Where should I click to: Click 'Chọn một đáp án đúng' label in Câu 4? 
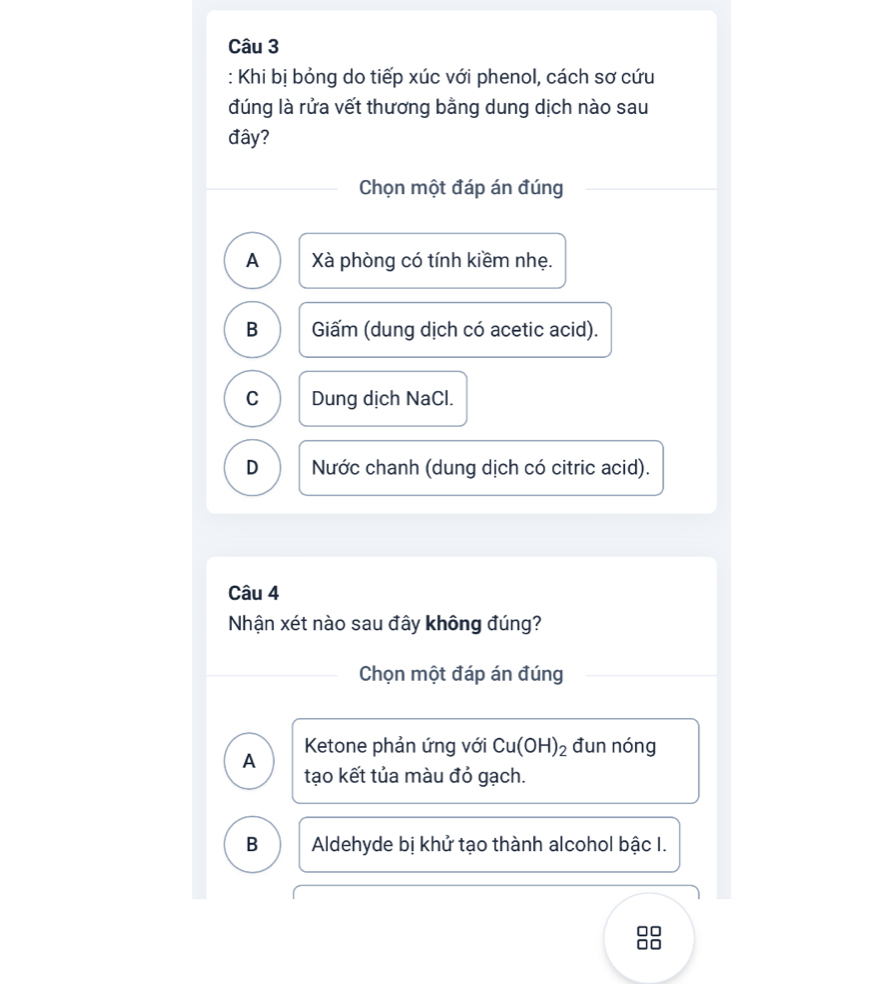pos(461,674)
